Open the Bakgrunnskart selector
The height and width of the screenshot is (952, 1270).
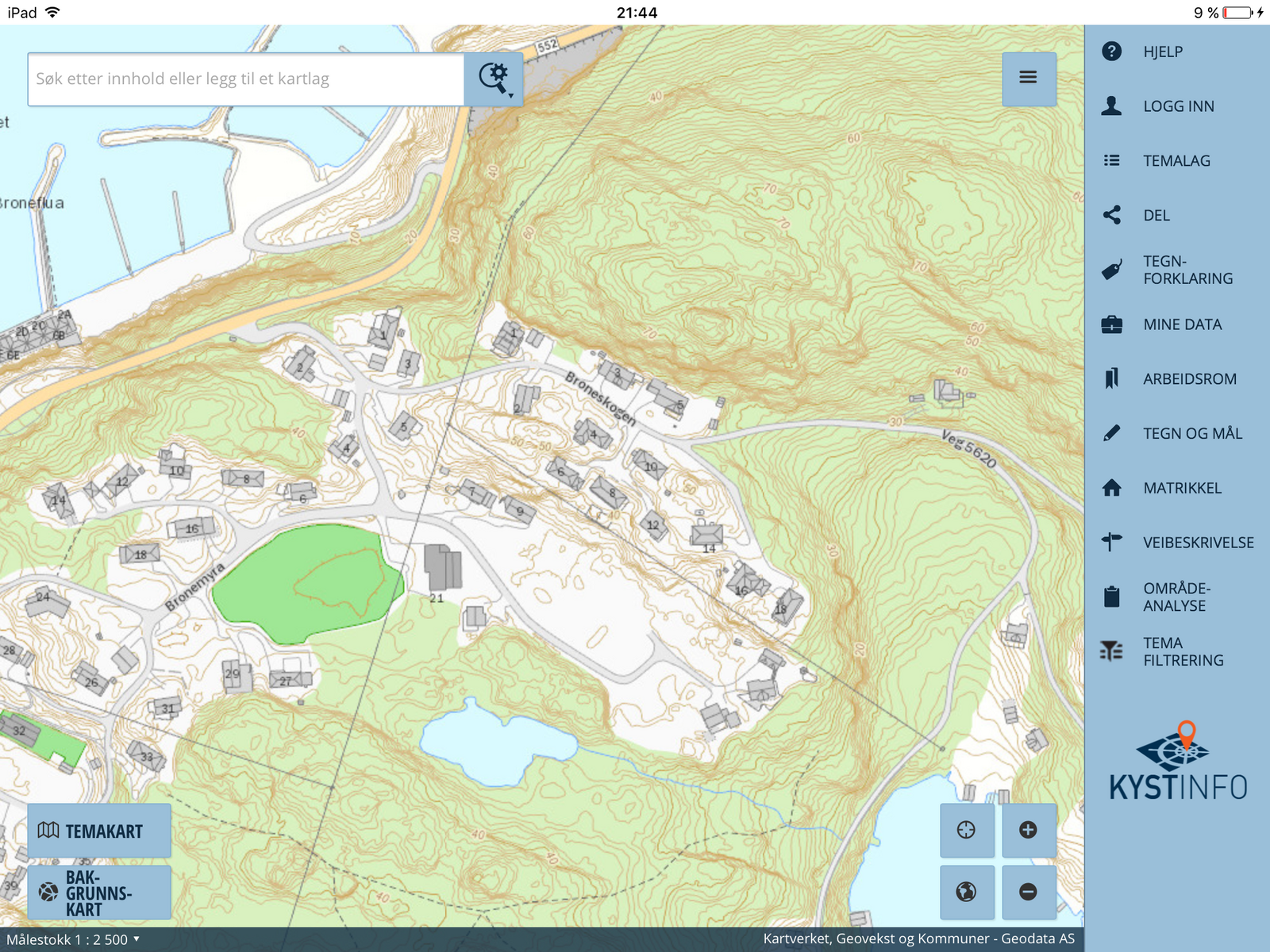[99, 892]
